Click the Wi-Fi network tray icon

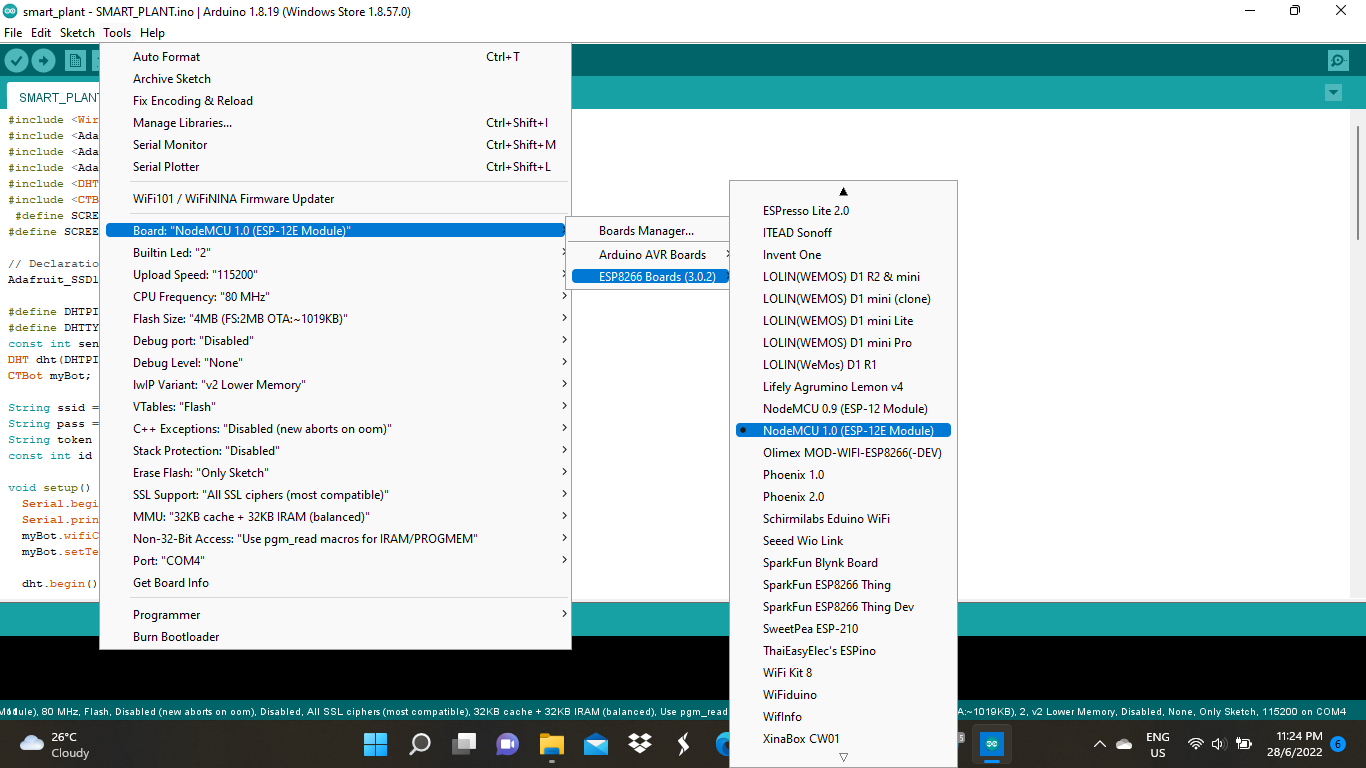[x=1196, y=744]
